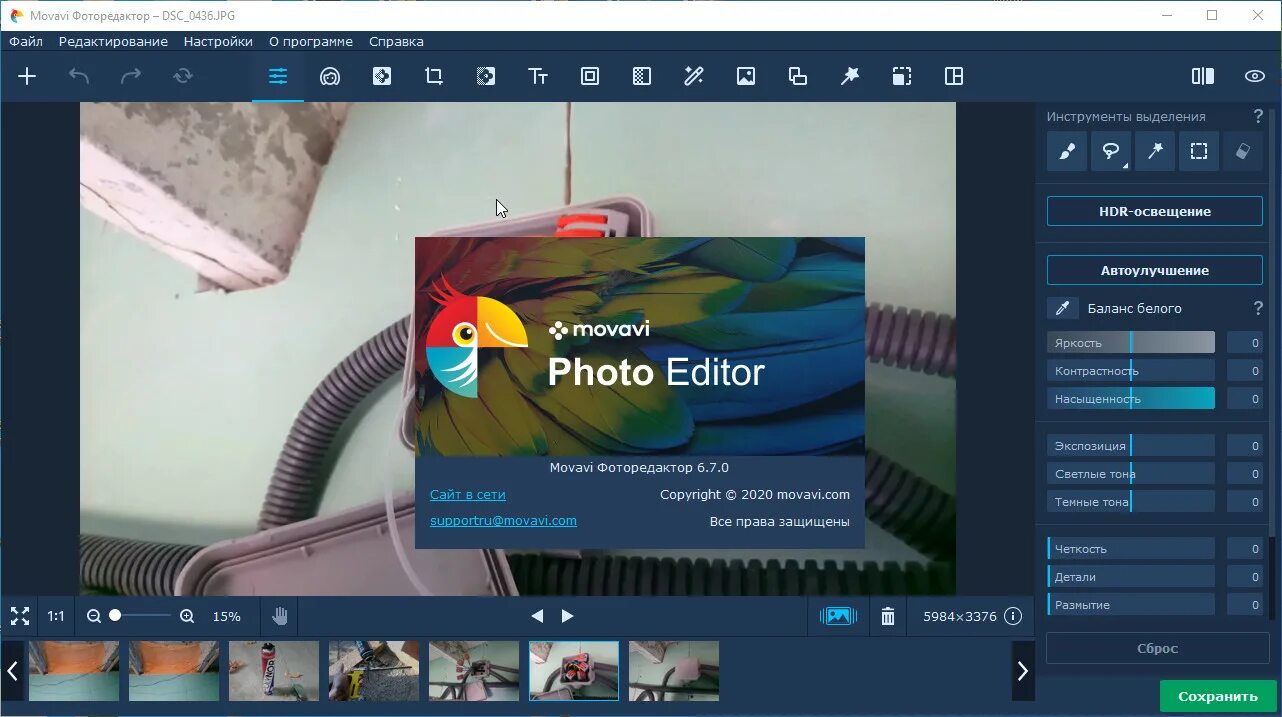The image size is (1282, 717).
Task: Toggle the filmstrip panel visibility
Action: pyautogui.click(x=838, y=616)
